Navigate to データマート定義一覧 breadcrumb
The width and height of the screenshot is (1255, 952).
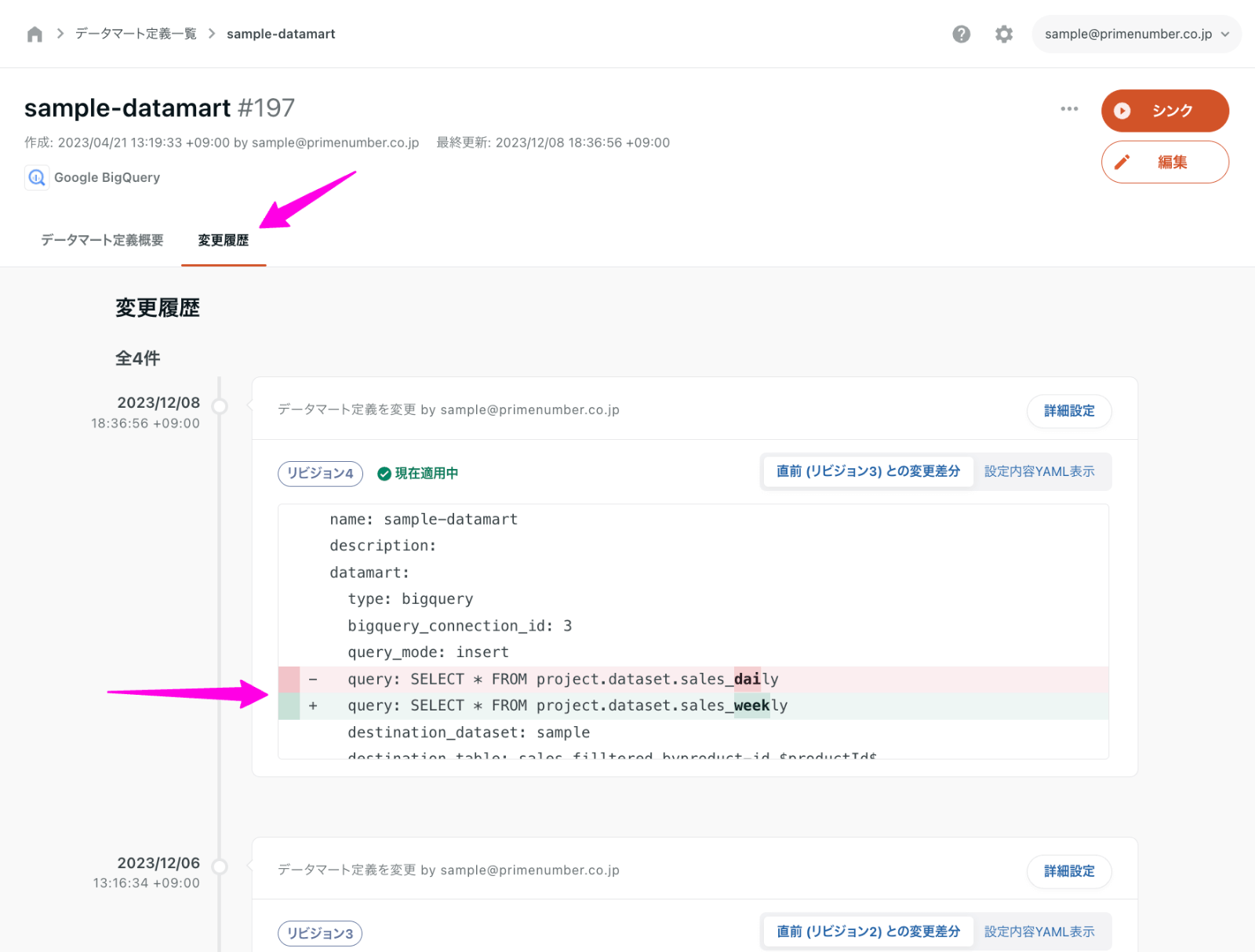click(x=136, y=34)
